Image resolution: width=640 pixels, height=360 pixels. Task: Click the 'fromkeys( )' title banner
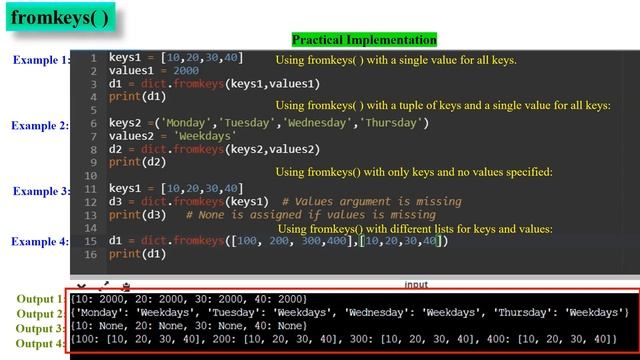pyautogui.click(x=60, y=17)
